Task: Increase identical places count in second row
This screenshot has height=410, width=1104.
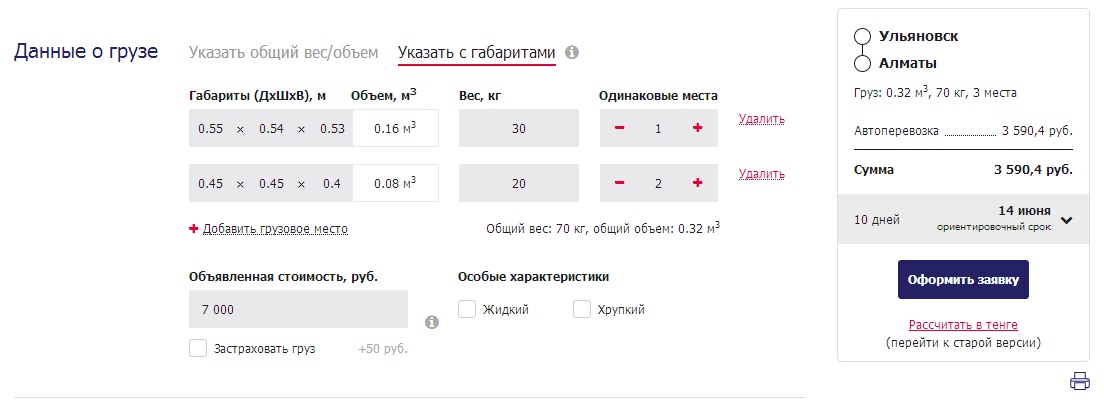Action: [x=697, y=183]
